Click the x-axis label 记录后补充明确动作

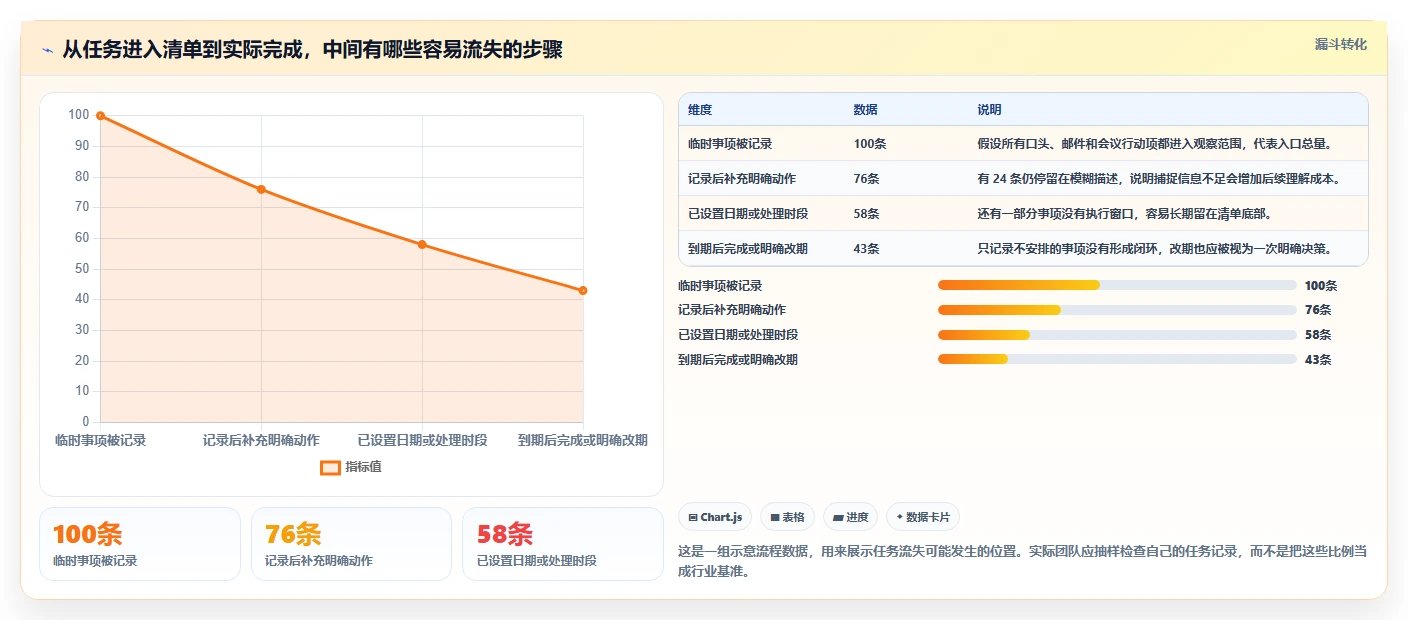pos(261,440)
